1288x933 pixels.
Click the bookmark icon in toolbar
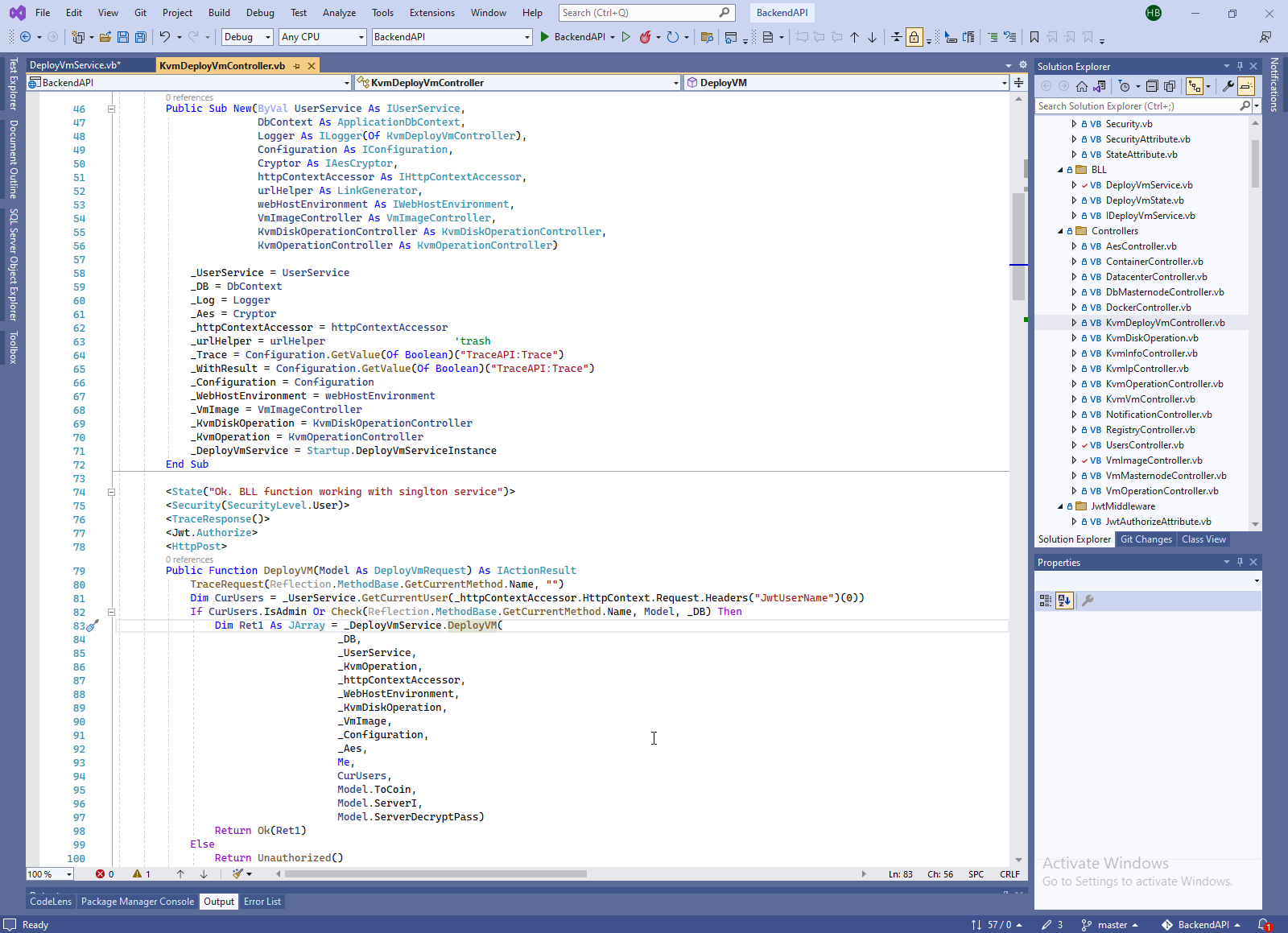pyautogui.click(x=1034, y=37)
